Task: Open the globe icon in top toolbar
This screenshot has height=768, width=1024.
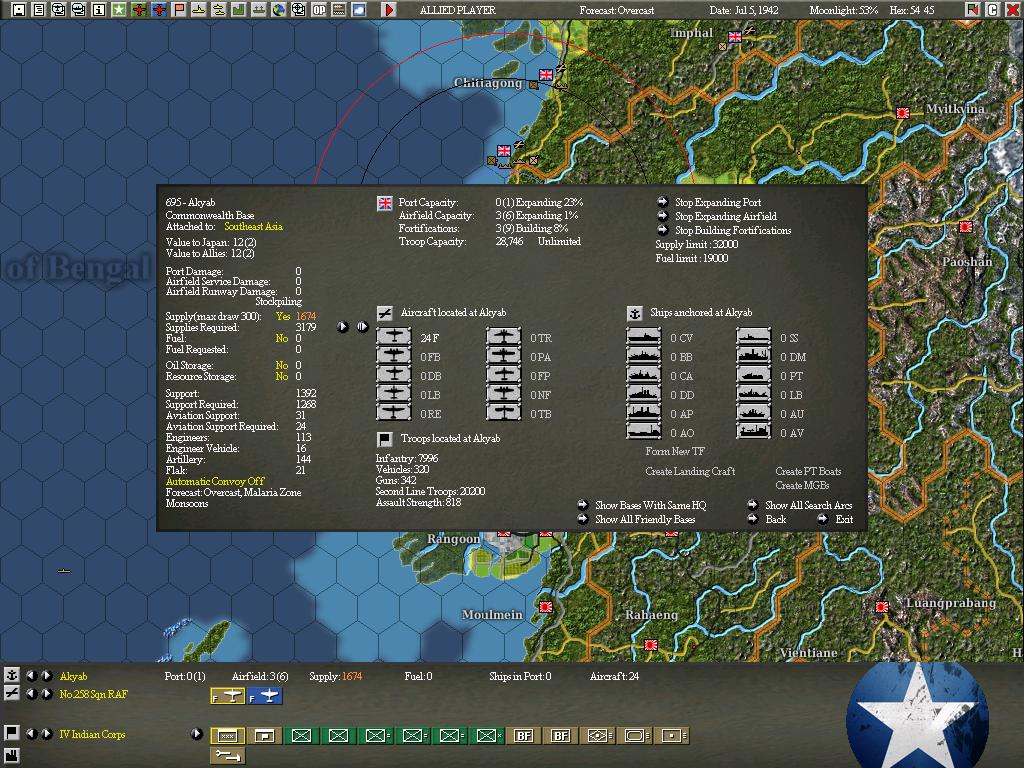Action: tap(279, 10)
